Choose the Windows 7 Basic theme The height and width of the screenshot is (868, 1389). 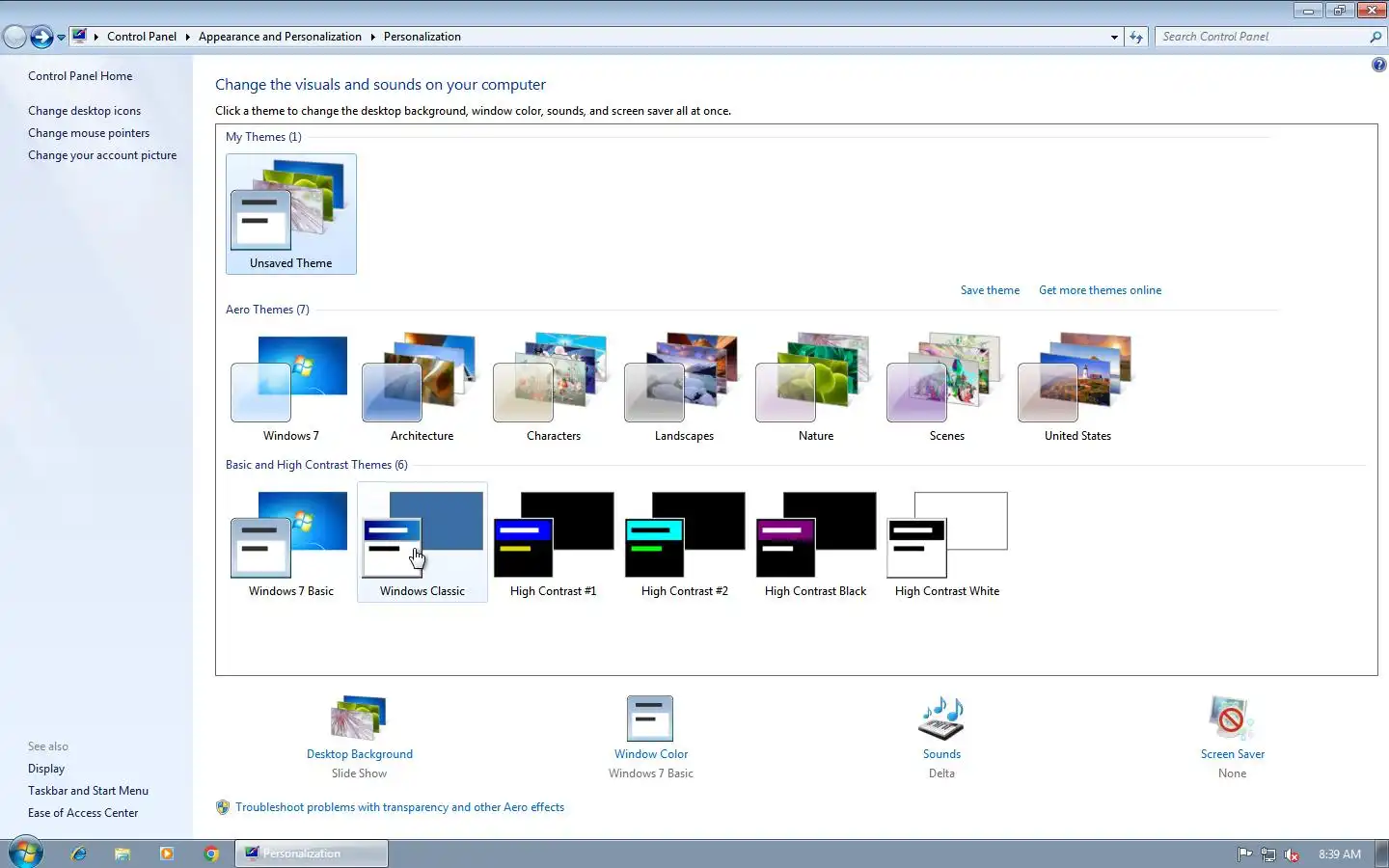pyautogui.click(x=290, y=543)
